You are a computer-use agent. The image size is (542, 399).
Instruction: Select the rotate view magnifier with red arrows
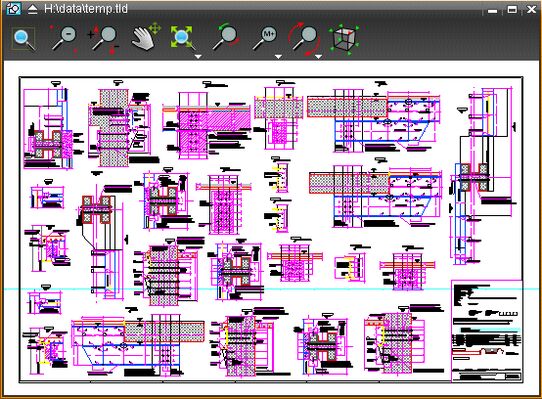pyautogui.click(x=304, y=39)
